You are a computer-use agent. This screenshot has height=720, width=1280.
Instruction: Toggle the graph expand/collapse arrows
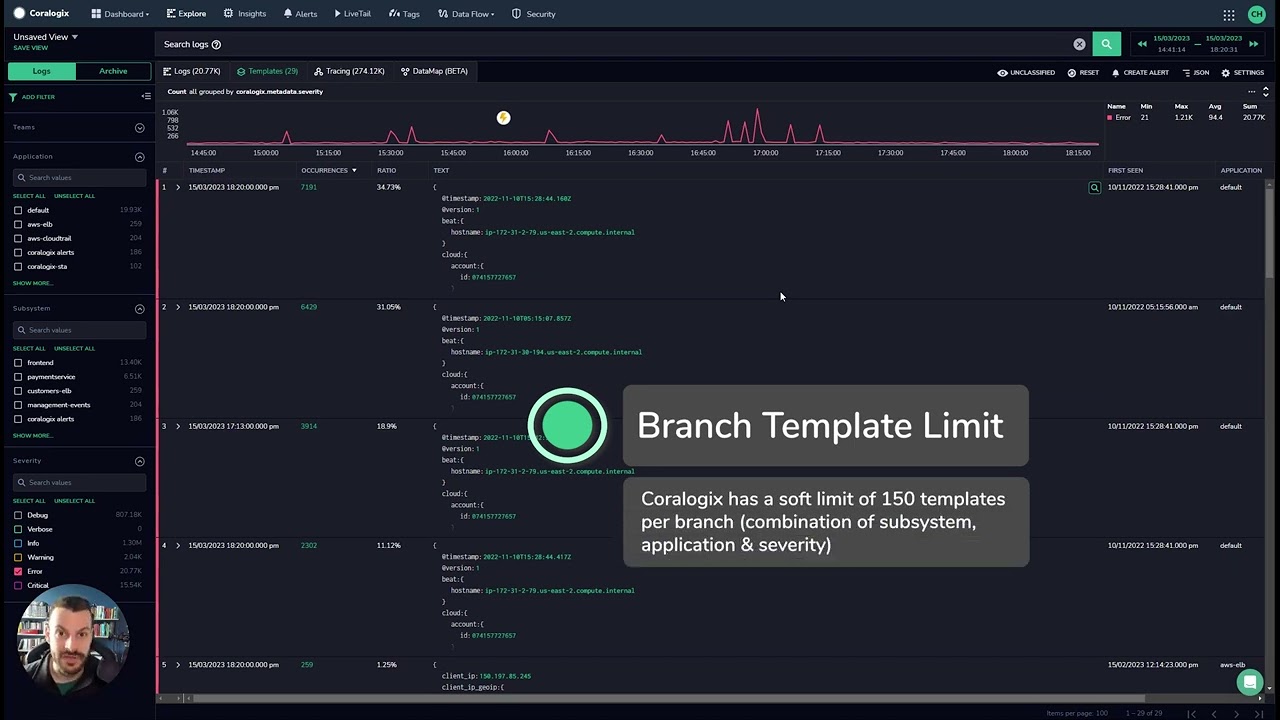pos(1265,92)
